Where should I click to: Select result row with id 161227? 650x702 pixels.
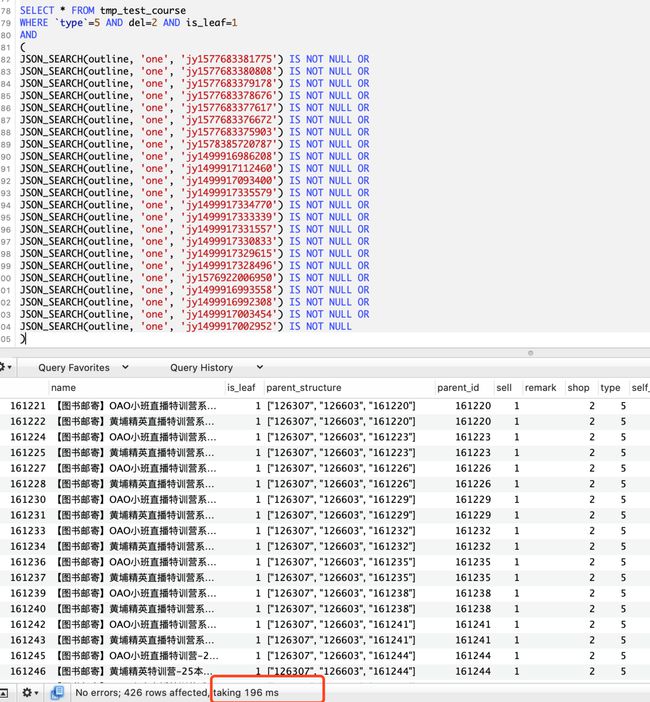325,468
